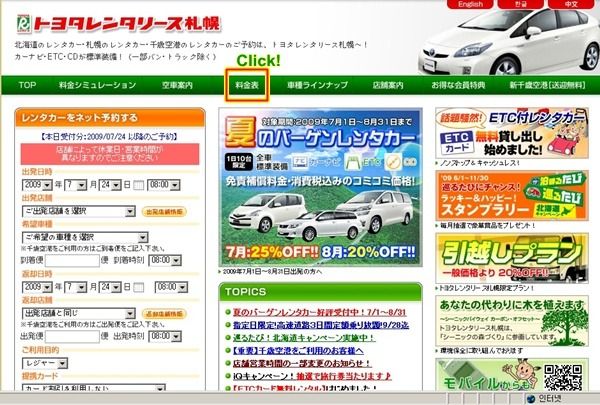Screen dimensions: 600x405
Task: Open departure day dropdown
Action: tap(110, 185)
